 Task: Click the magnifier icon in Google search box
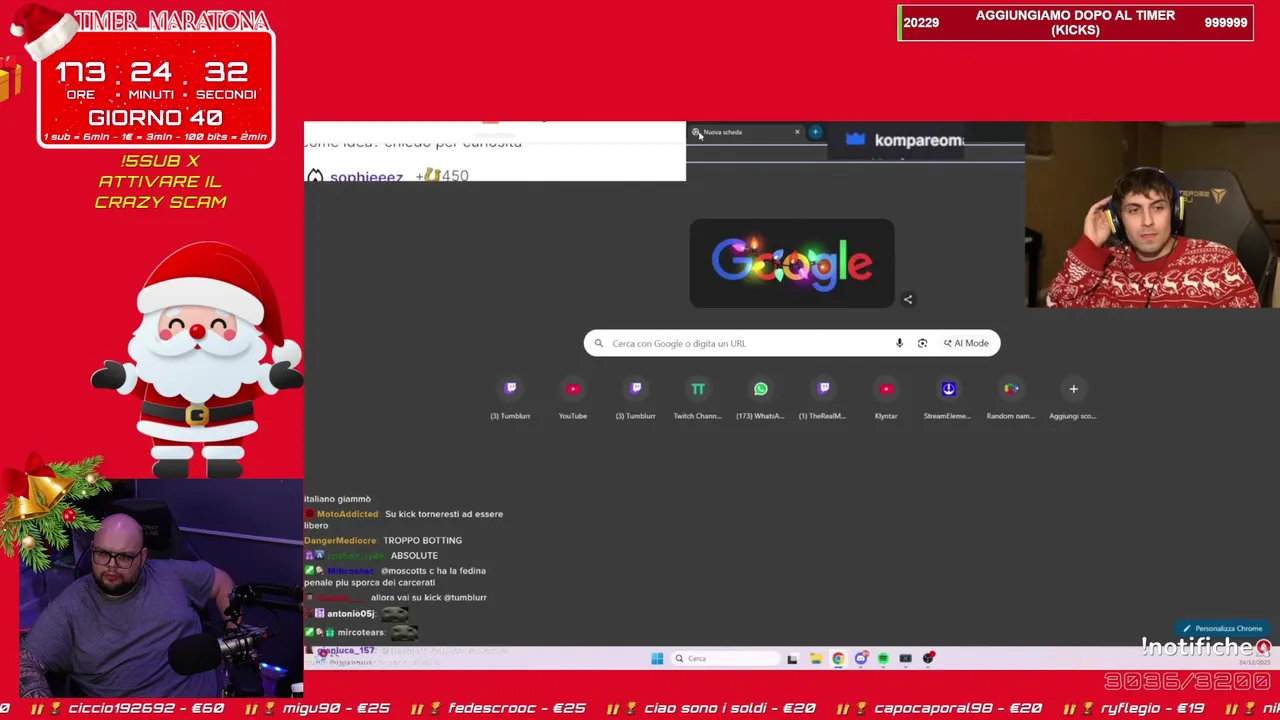pyautogui.click(x=599, y=343)
